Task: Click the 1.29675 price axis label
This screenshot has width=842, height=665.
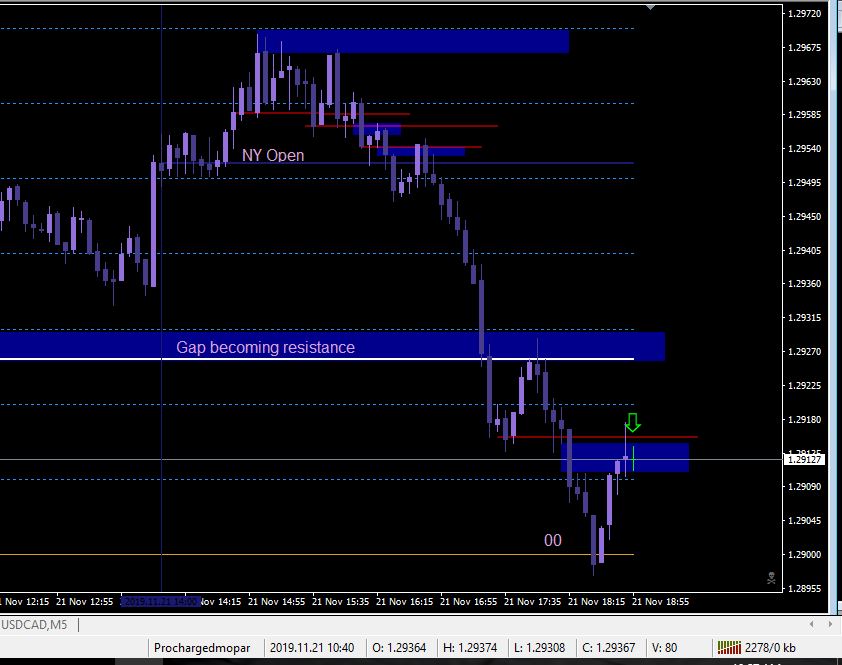Action: click(x=804, y=47)
